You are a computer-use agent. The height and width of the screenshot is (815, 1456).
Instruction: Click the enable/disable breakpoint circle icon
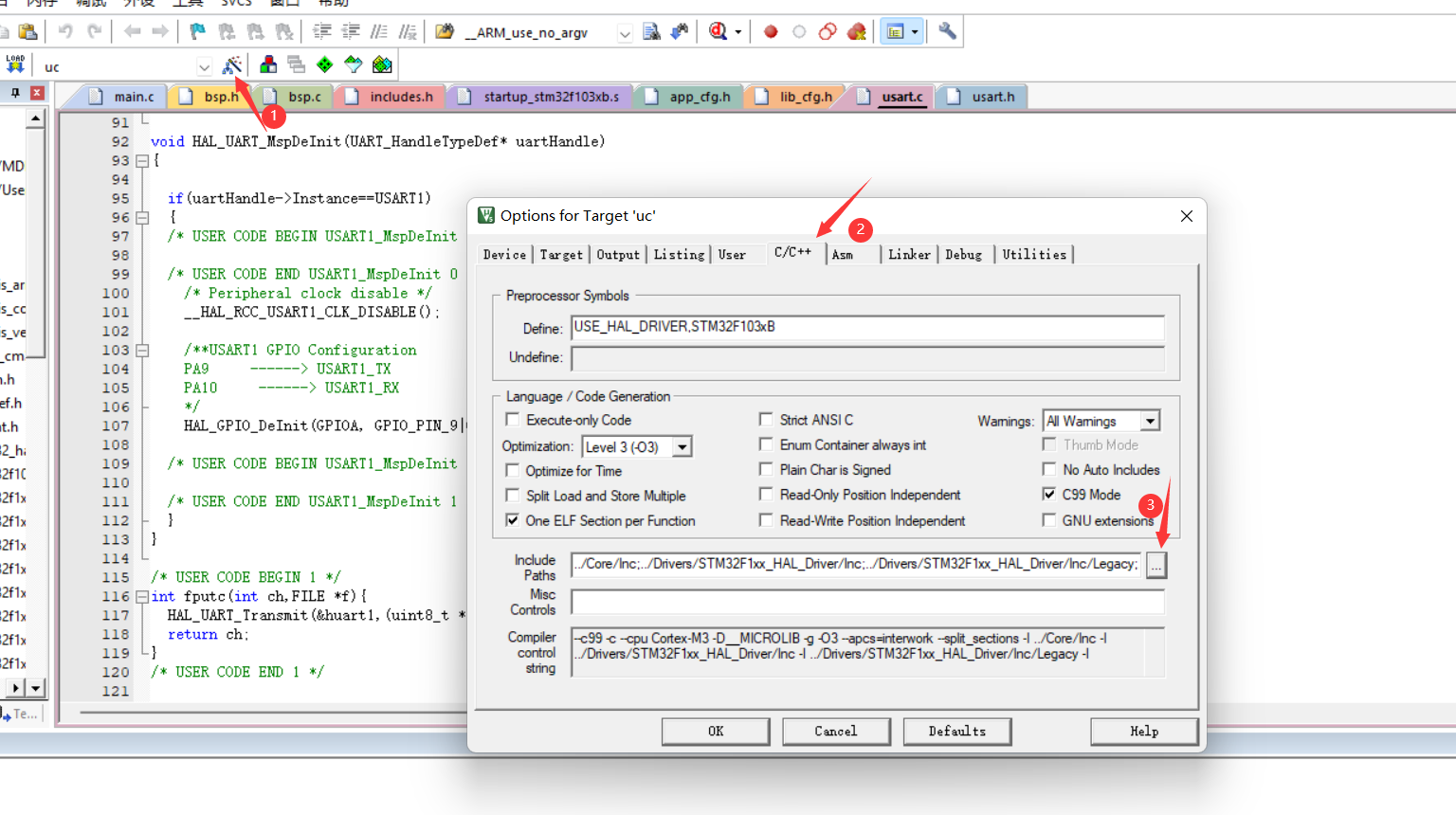pos(799,31)
